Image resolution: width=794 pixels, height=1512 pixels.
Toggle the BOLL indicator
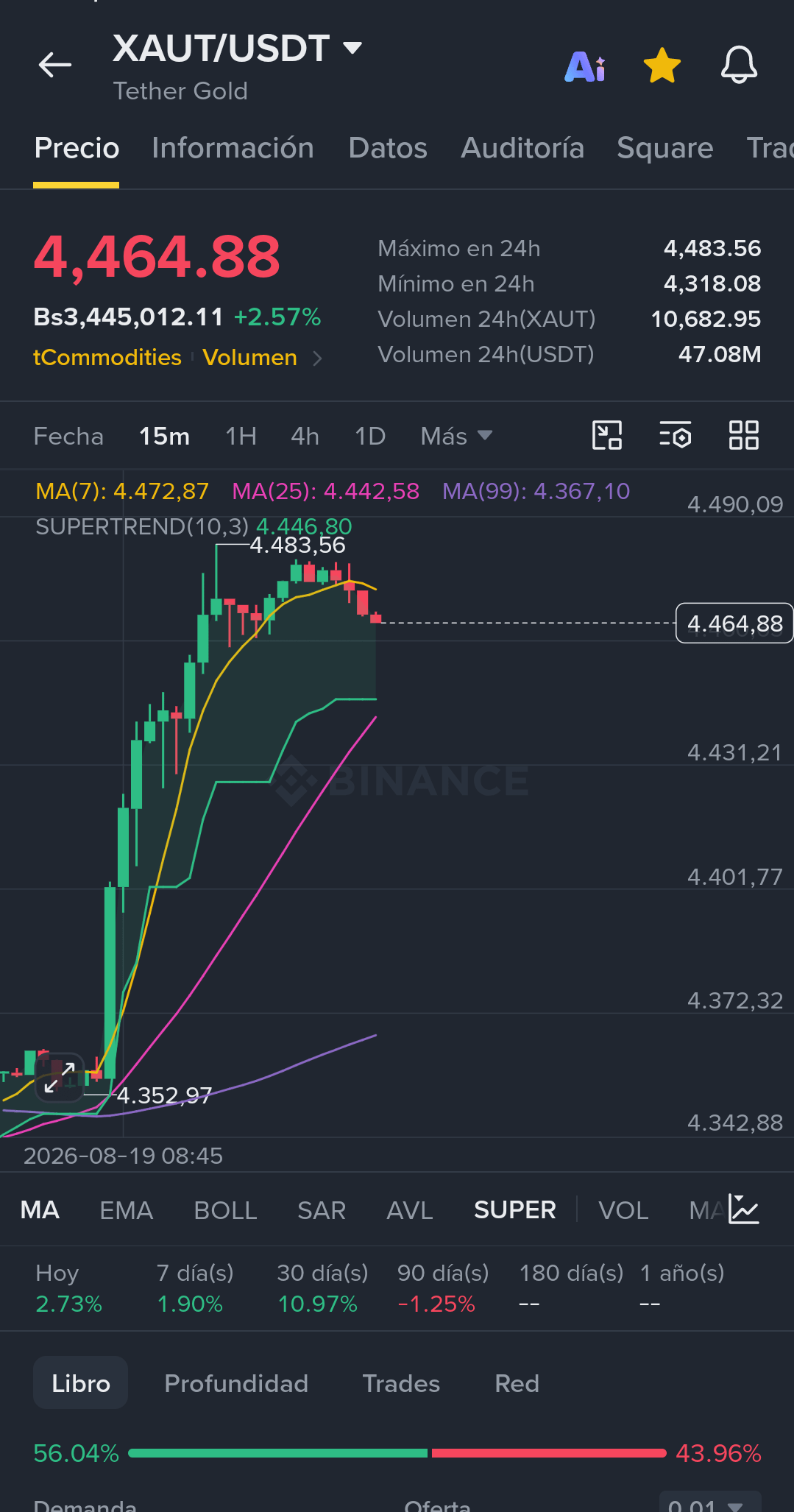(x=225, y=1210)
